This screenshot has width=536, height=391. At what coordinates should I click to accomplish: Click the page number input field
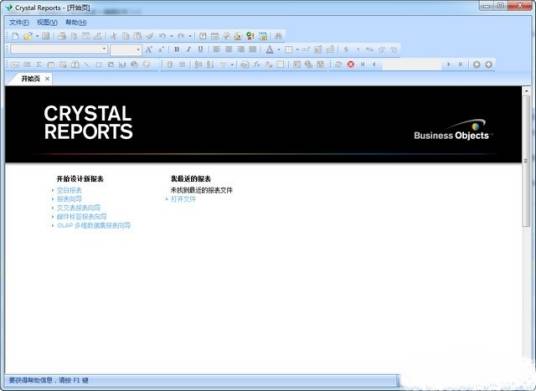(412, 64)
